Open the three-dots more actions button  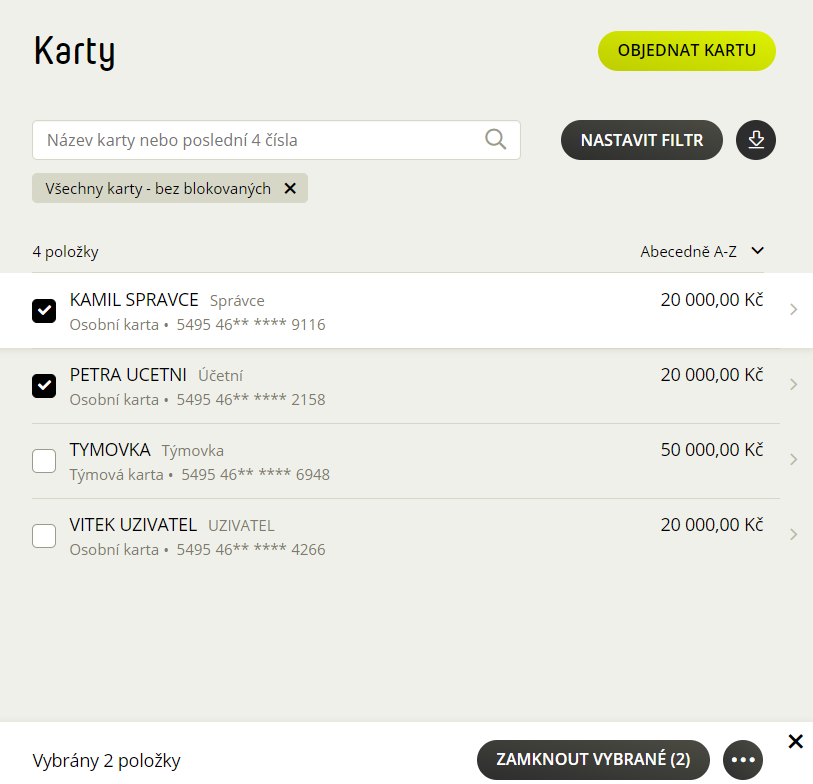[742, 760]
